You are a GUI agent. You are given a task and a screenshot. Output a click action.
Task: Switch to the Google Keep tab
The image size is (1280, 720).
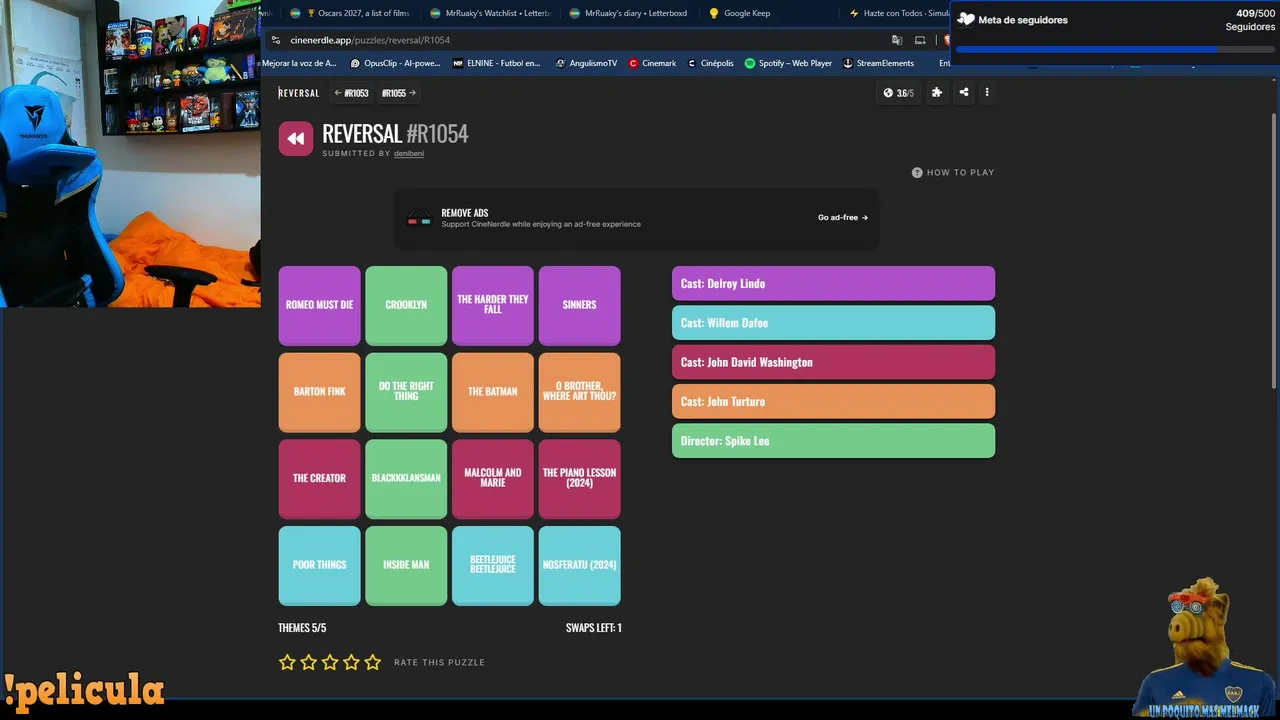(740, 13)
